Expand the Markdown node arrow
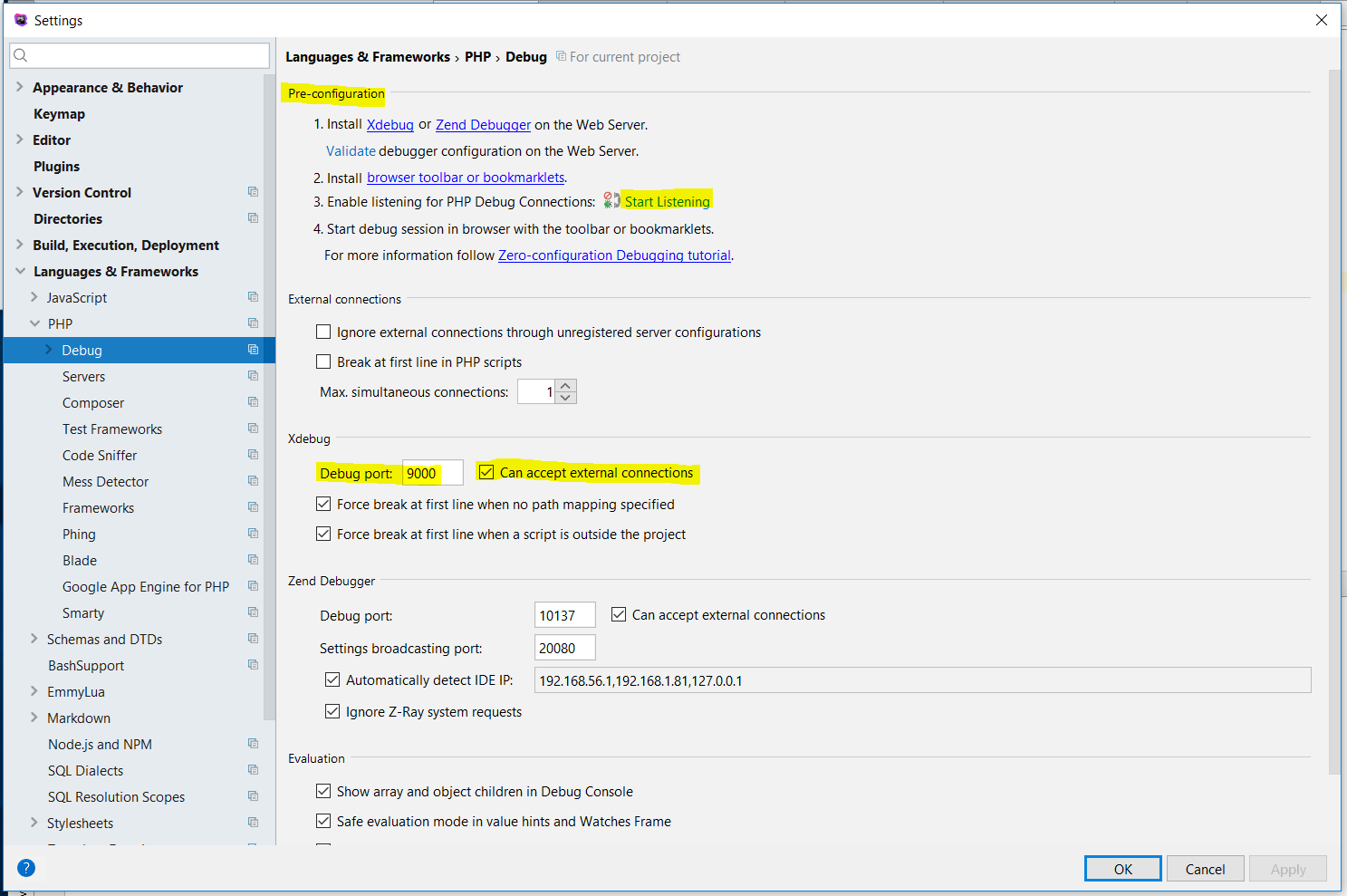 pos(34,718)
